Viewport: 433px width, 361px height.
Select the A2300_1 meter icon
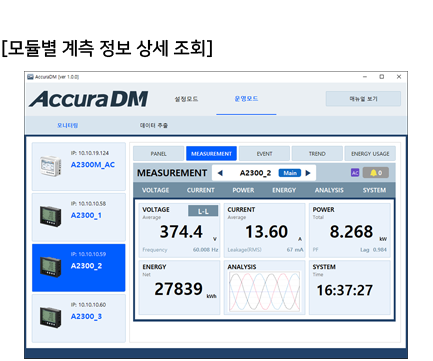[x=51, y=216]
